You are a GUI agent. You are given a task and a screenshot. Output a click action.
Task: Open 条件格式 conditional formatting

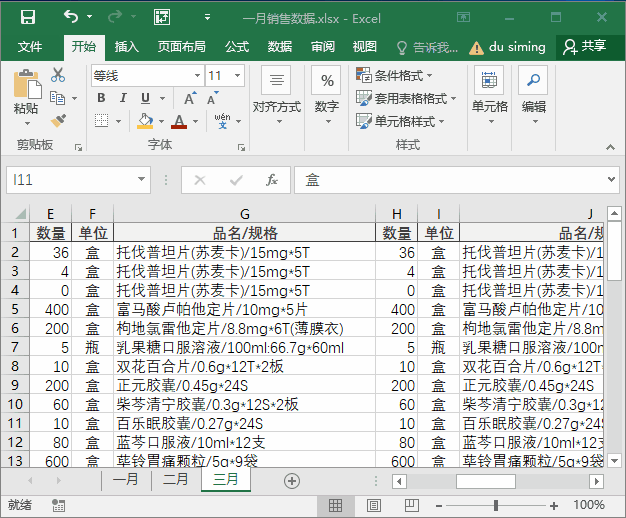pos(394,75)
